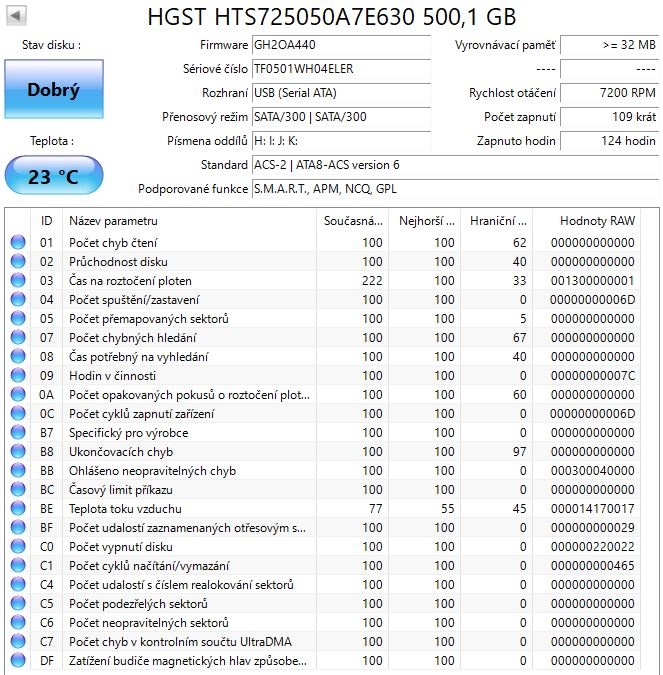The image size is (663, 675).
Task: Select 'Počet vypnutí disku' parameter name
Action: [121, 547]
